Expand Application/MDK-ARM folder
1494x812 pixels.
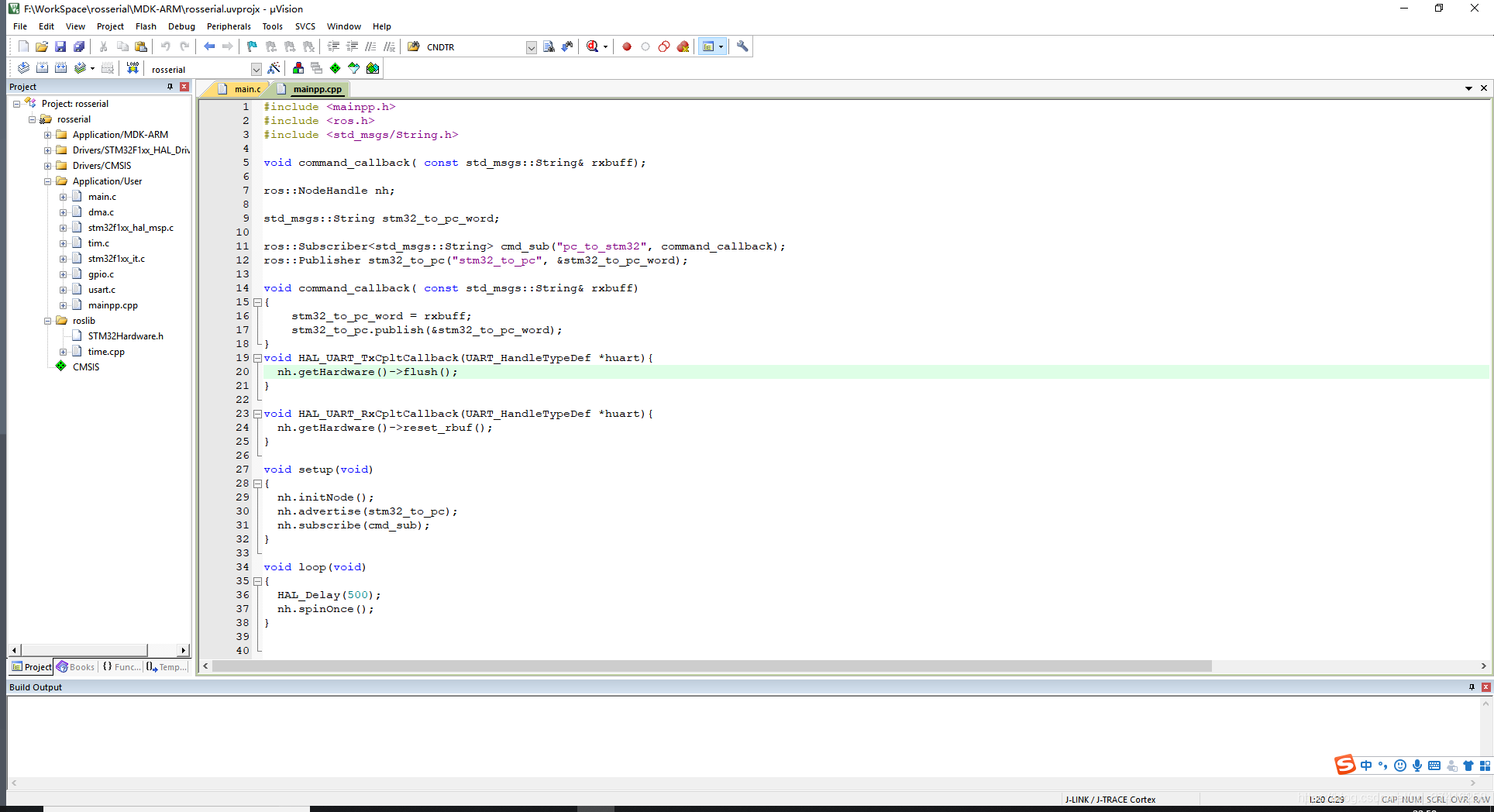47,135
